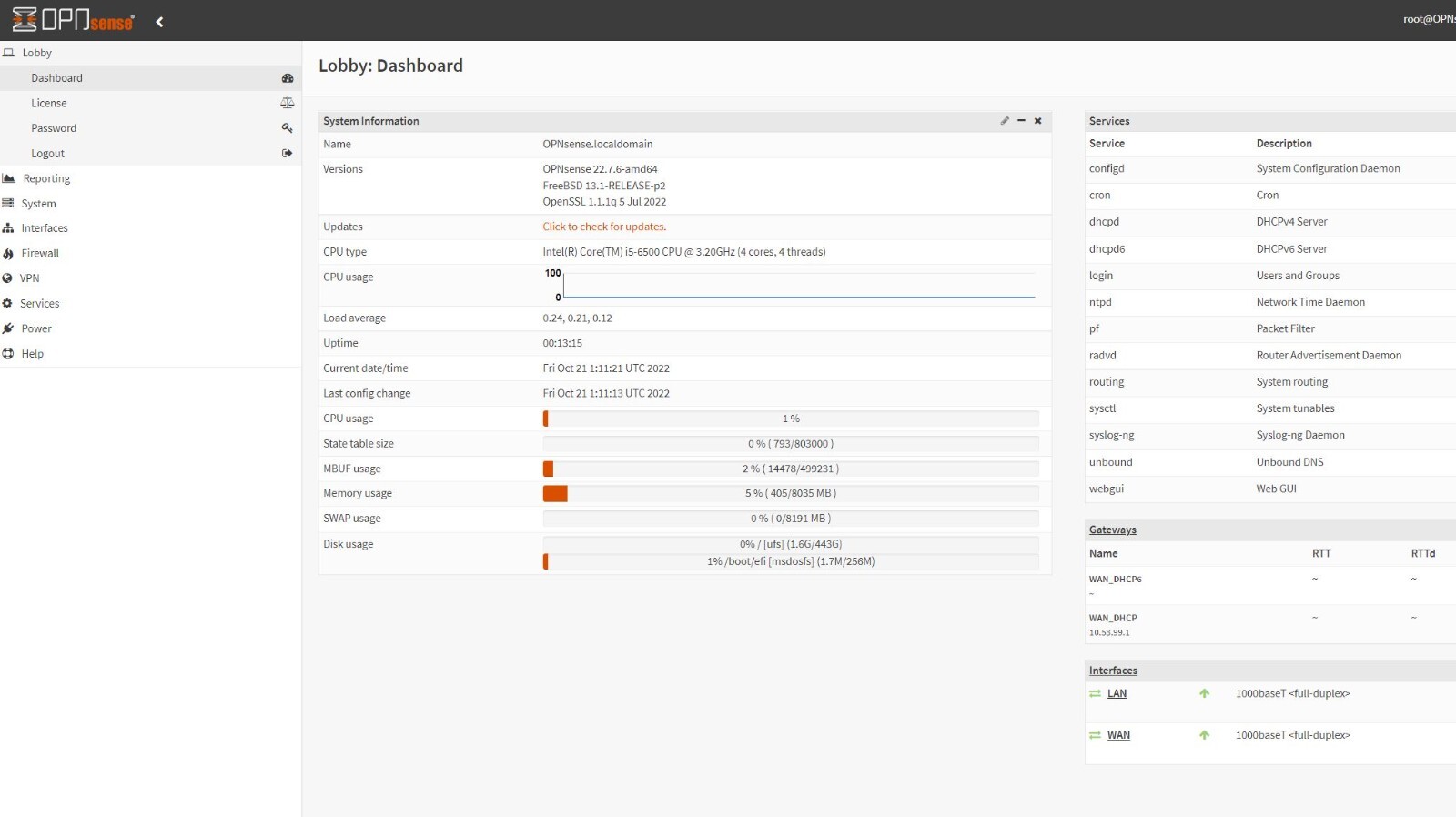Select the 'webgui' service name
This screenshot has width=1456, height=817.
1106,489
